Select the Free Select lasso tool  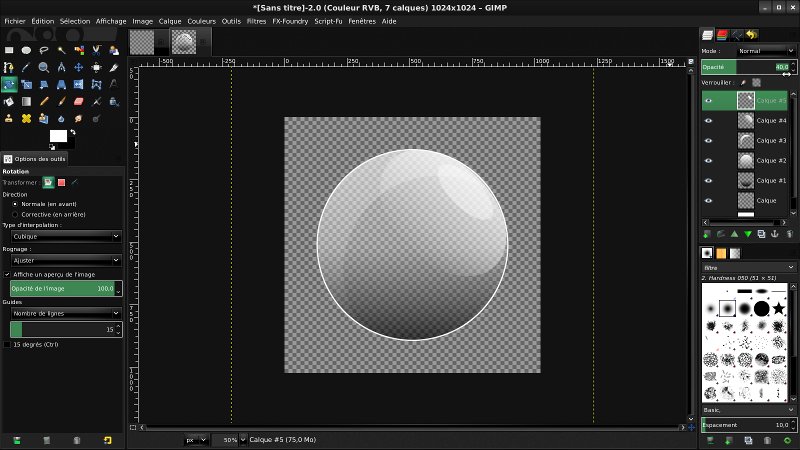pos(44,50)
